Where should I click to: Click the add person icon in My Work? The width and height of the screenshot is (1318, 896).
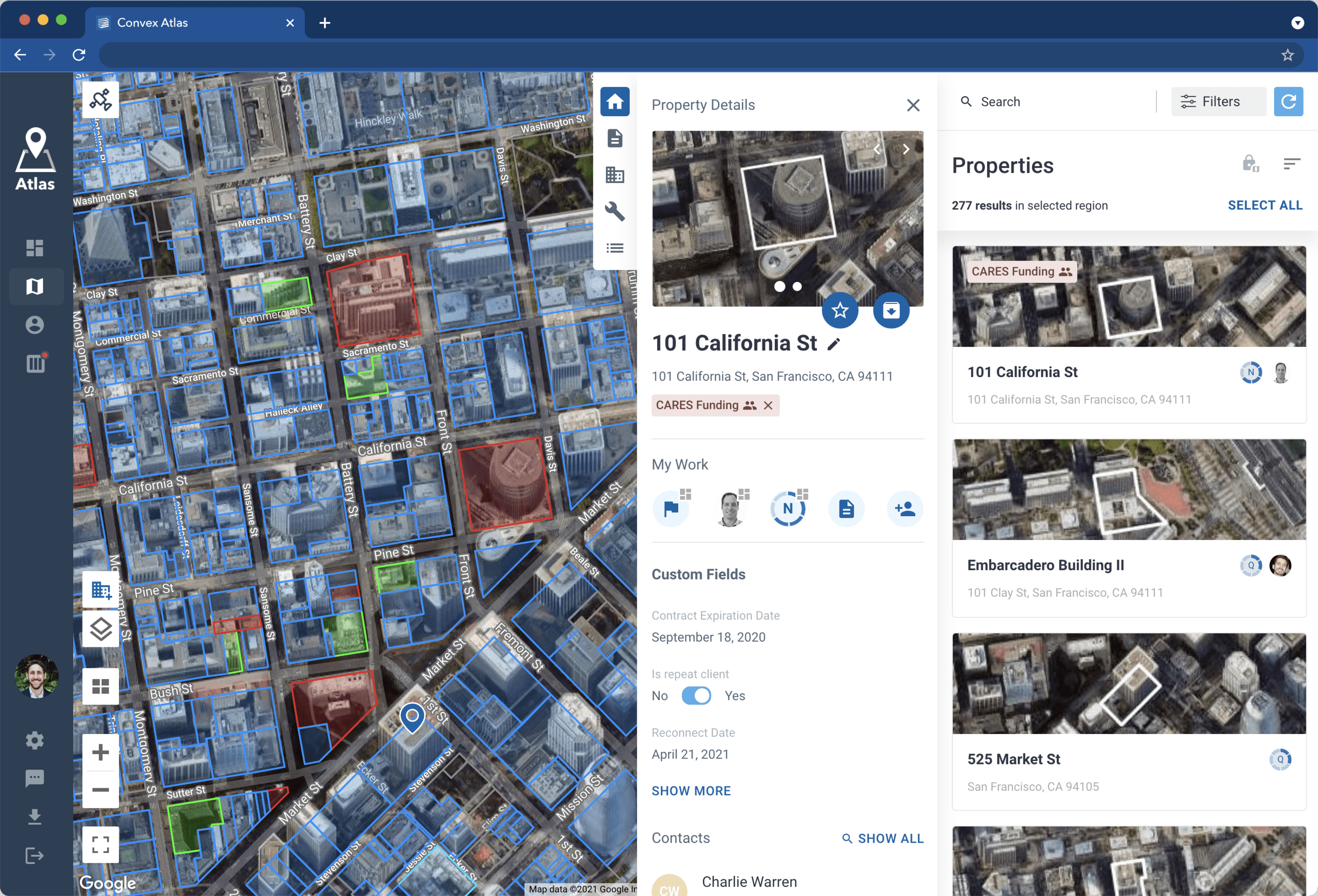pos(904,509)
